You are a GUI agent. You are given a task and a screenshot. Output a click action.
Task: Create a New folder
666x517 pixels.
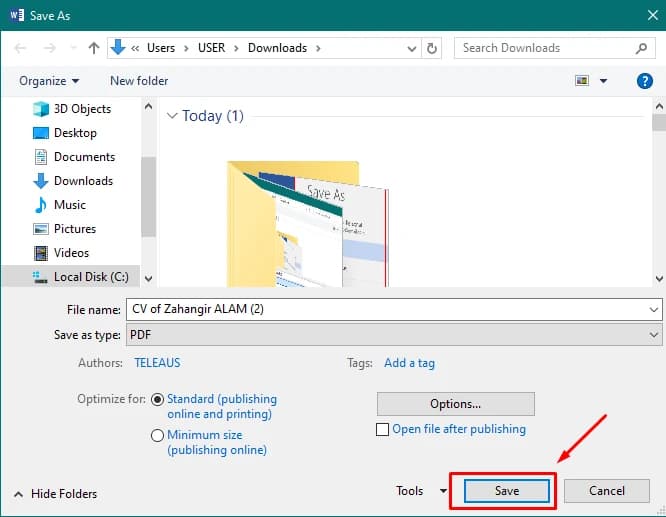click(139, 81)
